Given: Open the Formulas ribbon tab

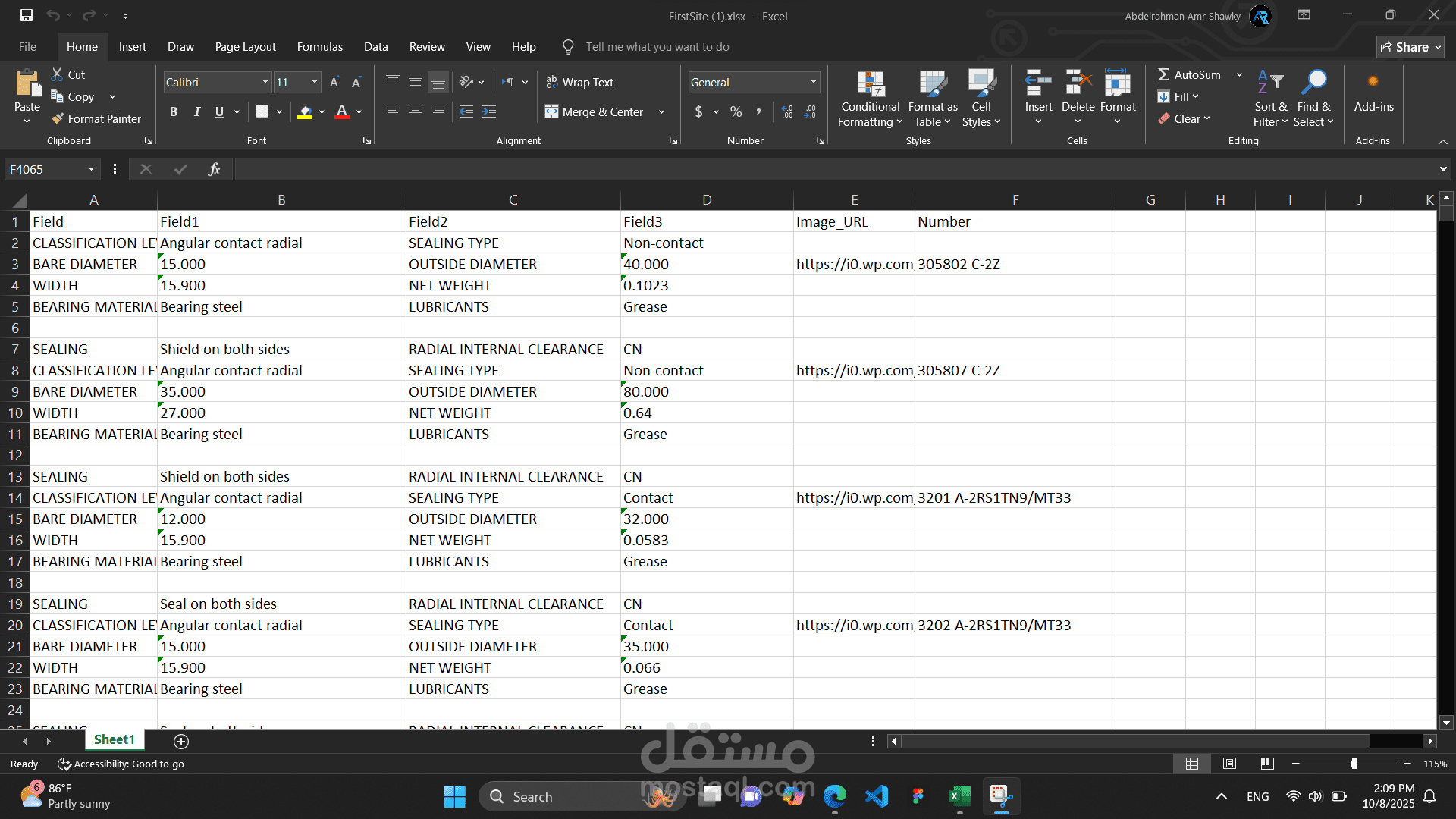Looking at the screenshot, I should [x=319, y=47].
